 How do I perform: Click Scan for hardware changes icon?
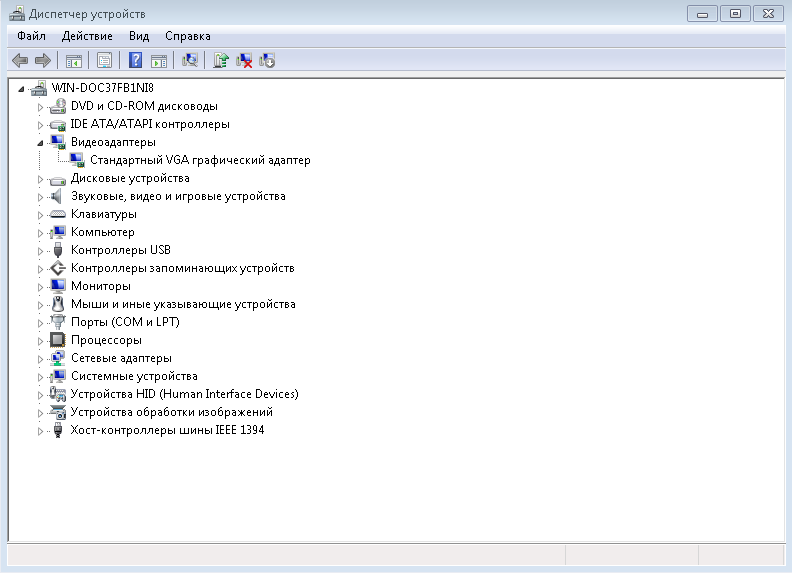[x=189, y=60]
